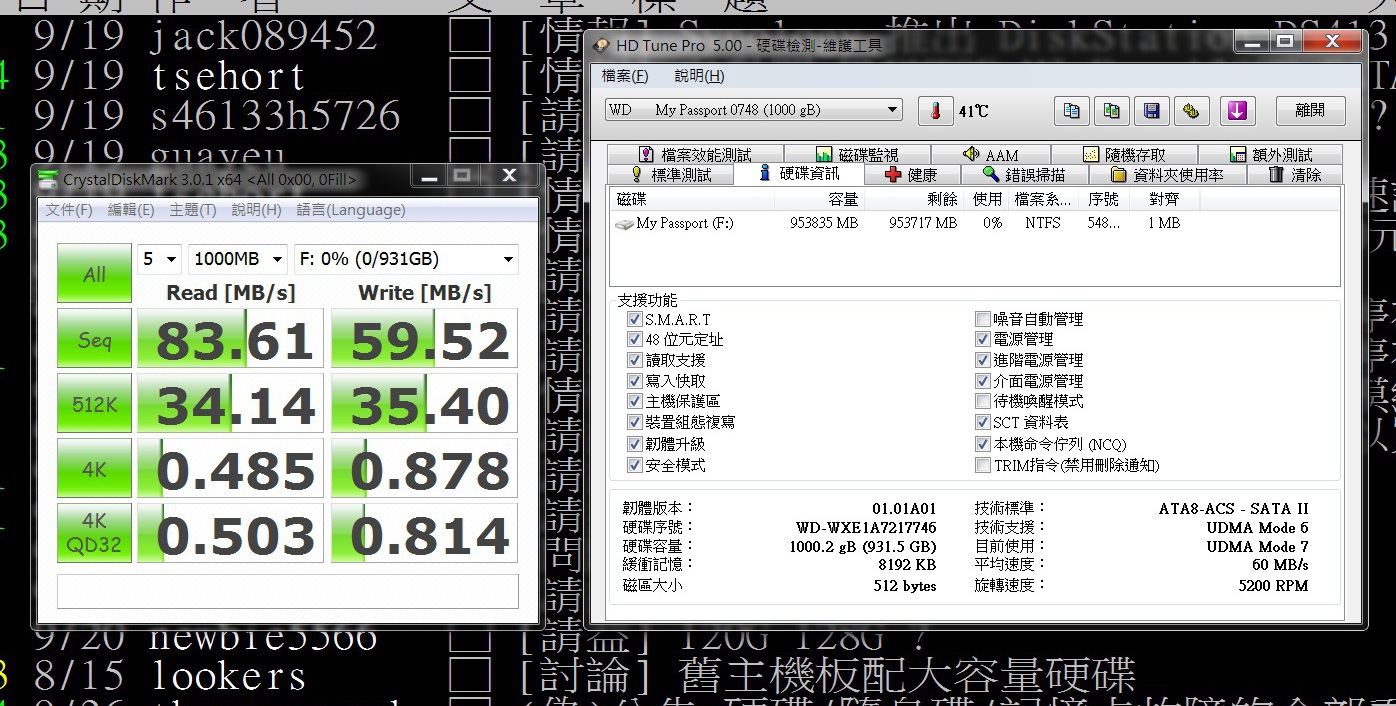The height and width of the screenshot is (706, 1396).
Task: Click the 41℃ temperature reading
Action: click(973, 111)
